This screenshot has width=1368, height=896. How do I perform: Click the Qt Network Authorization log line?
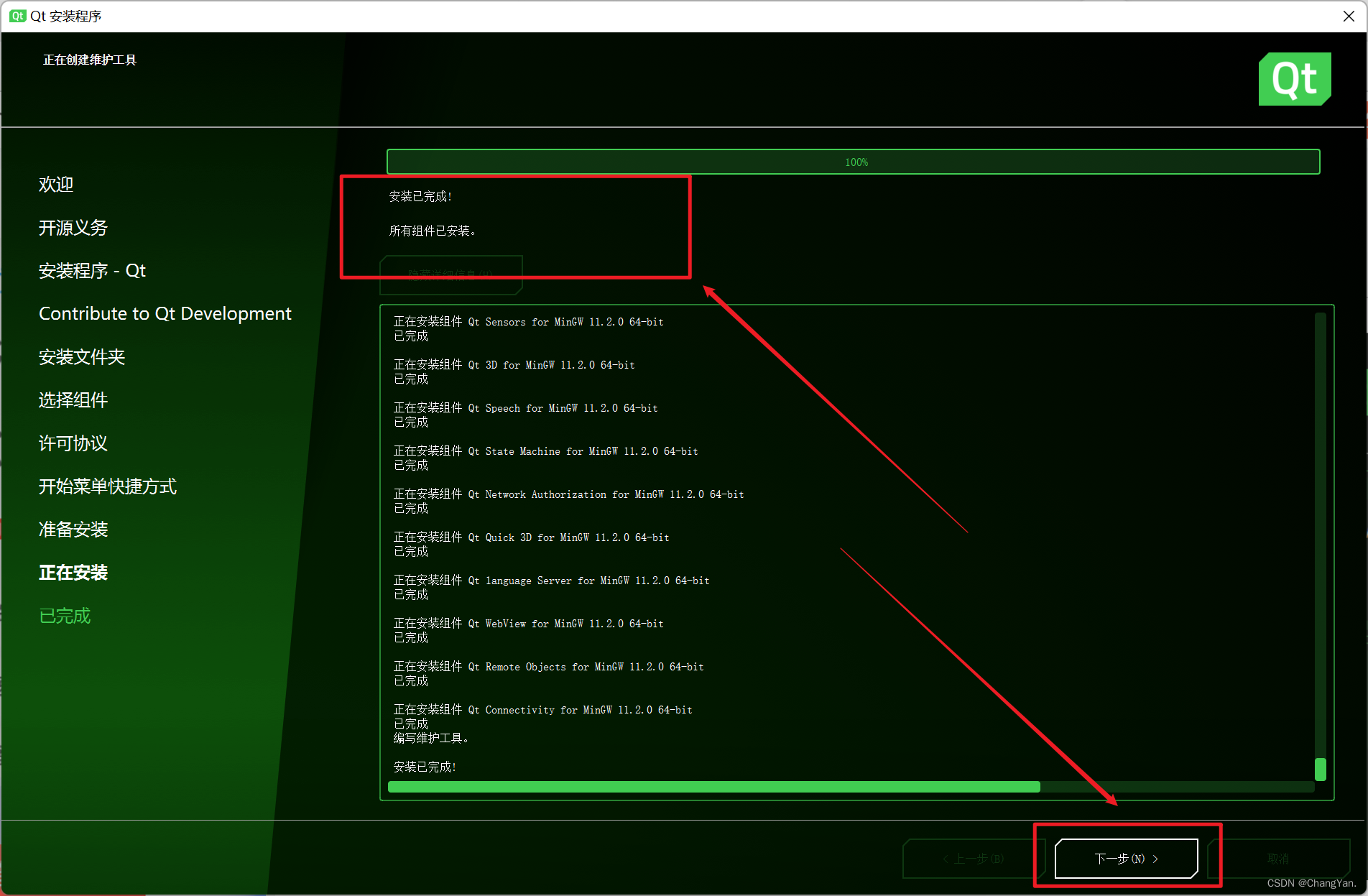pos(569,494)
